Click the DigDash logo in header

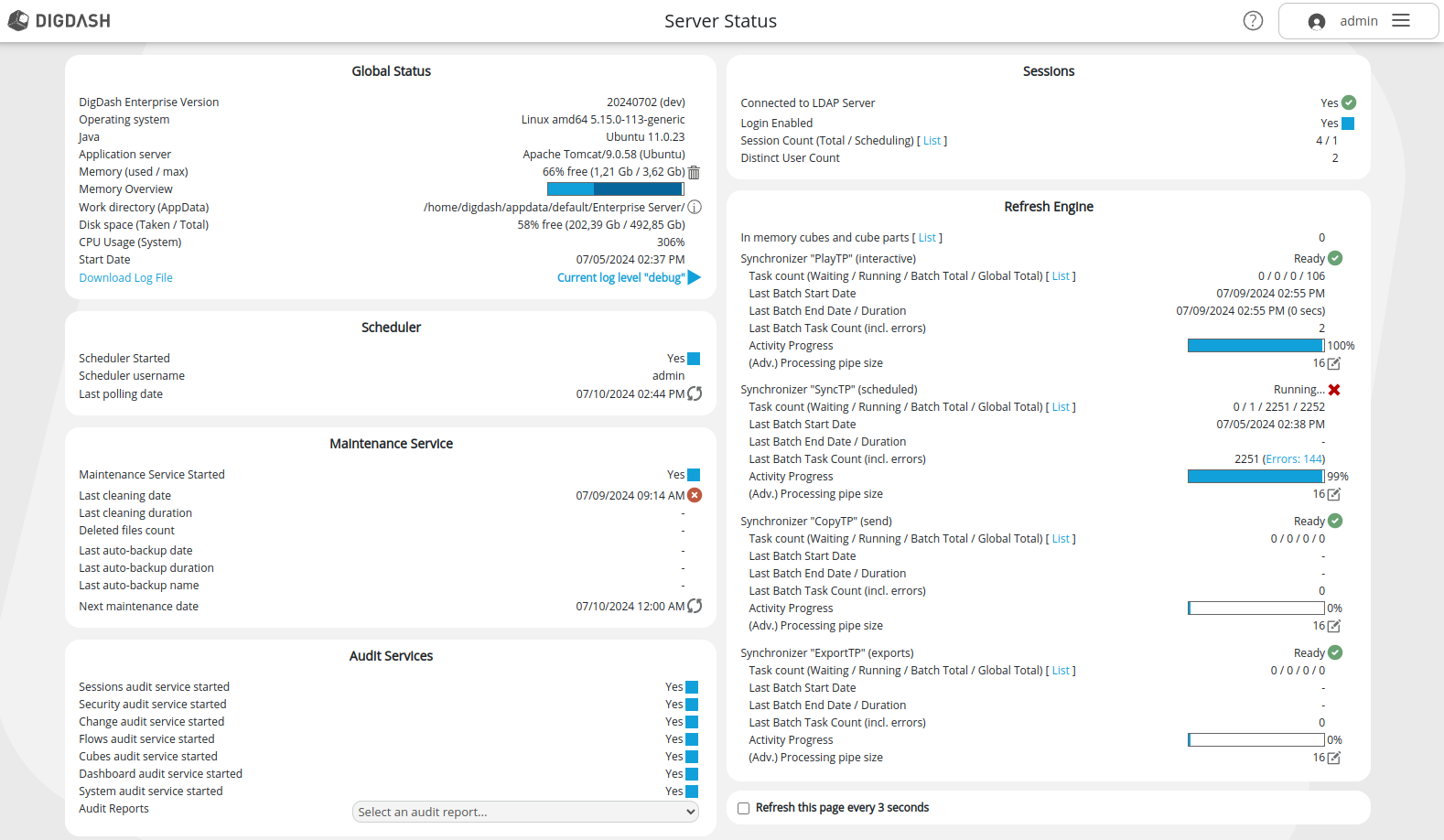point(59,21)
